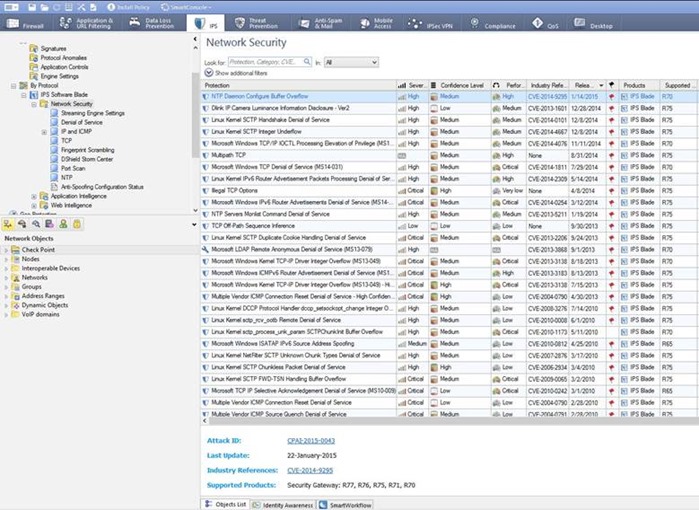Image resolution: width=699 pixels, height=510 pixels.
Task: Expand the Nodes folder
Action: 6,259
